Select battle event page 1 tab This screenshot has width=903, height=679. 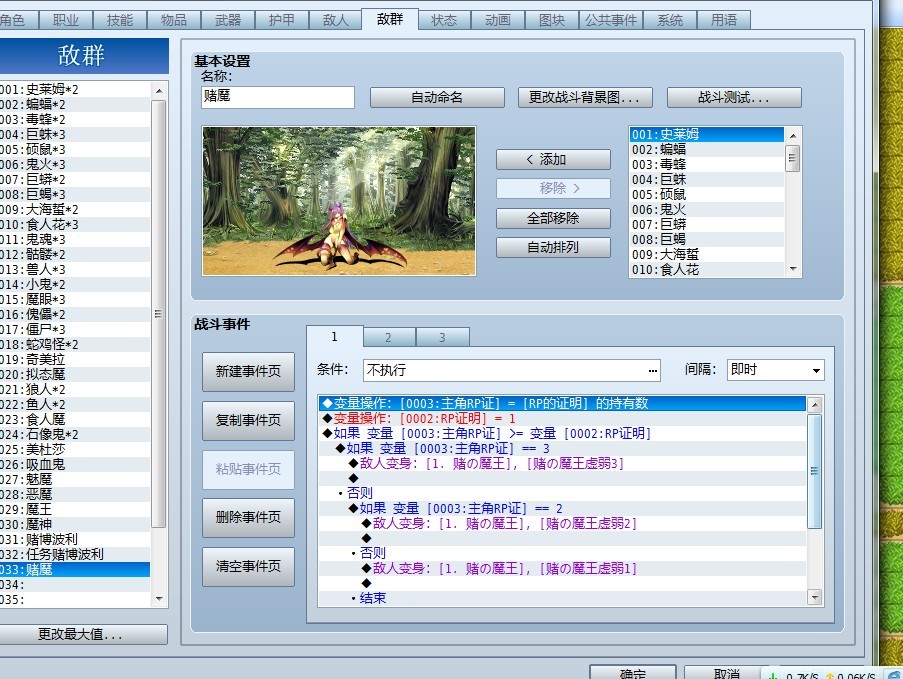335,336
